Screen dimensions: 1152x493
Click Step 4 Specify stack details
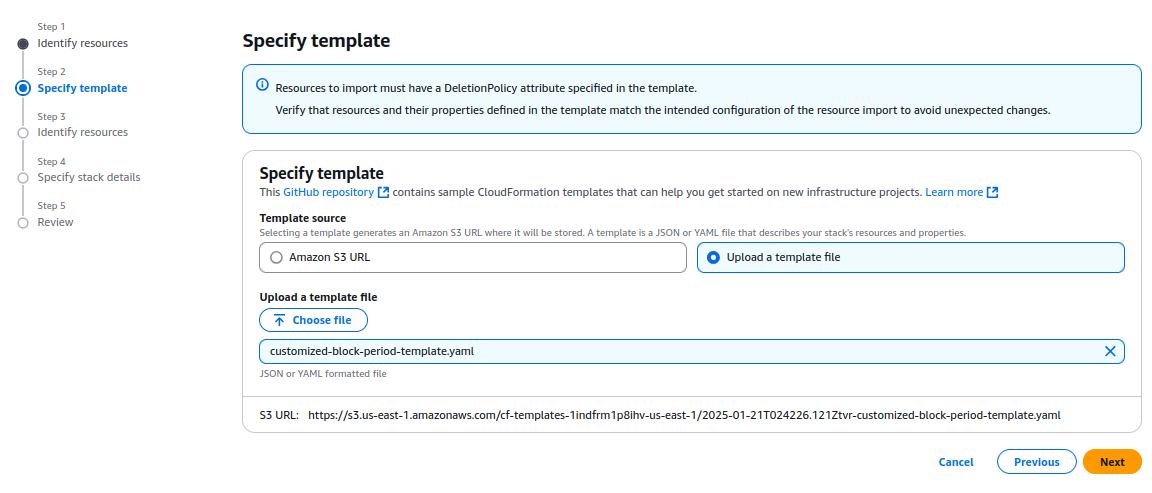point(89,177)
